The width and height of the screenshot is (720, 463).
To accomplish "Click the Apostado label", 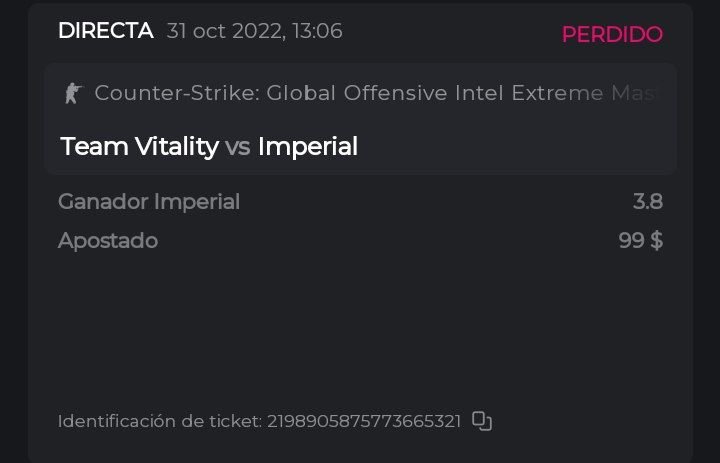I will coord(107,241).
